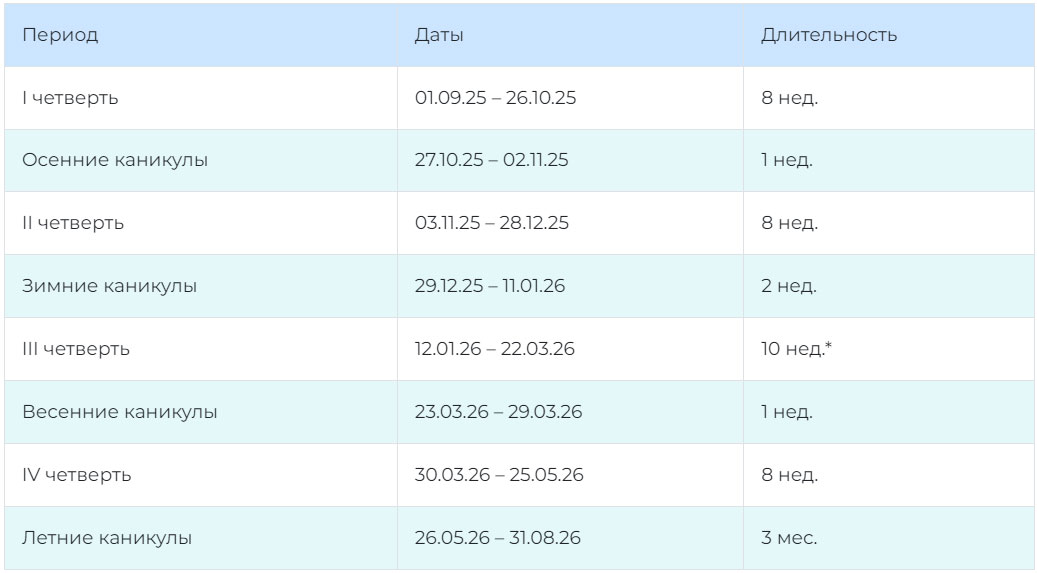Click the 10 нед.* duration cell
1037x573 pixels.
point(796,349)
